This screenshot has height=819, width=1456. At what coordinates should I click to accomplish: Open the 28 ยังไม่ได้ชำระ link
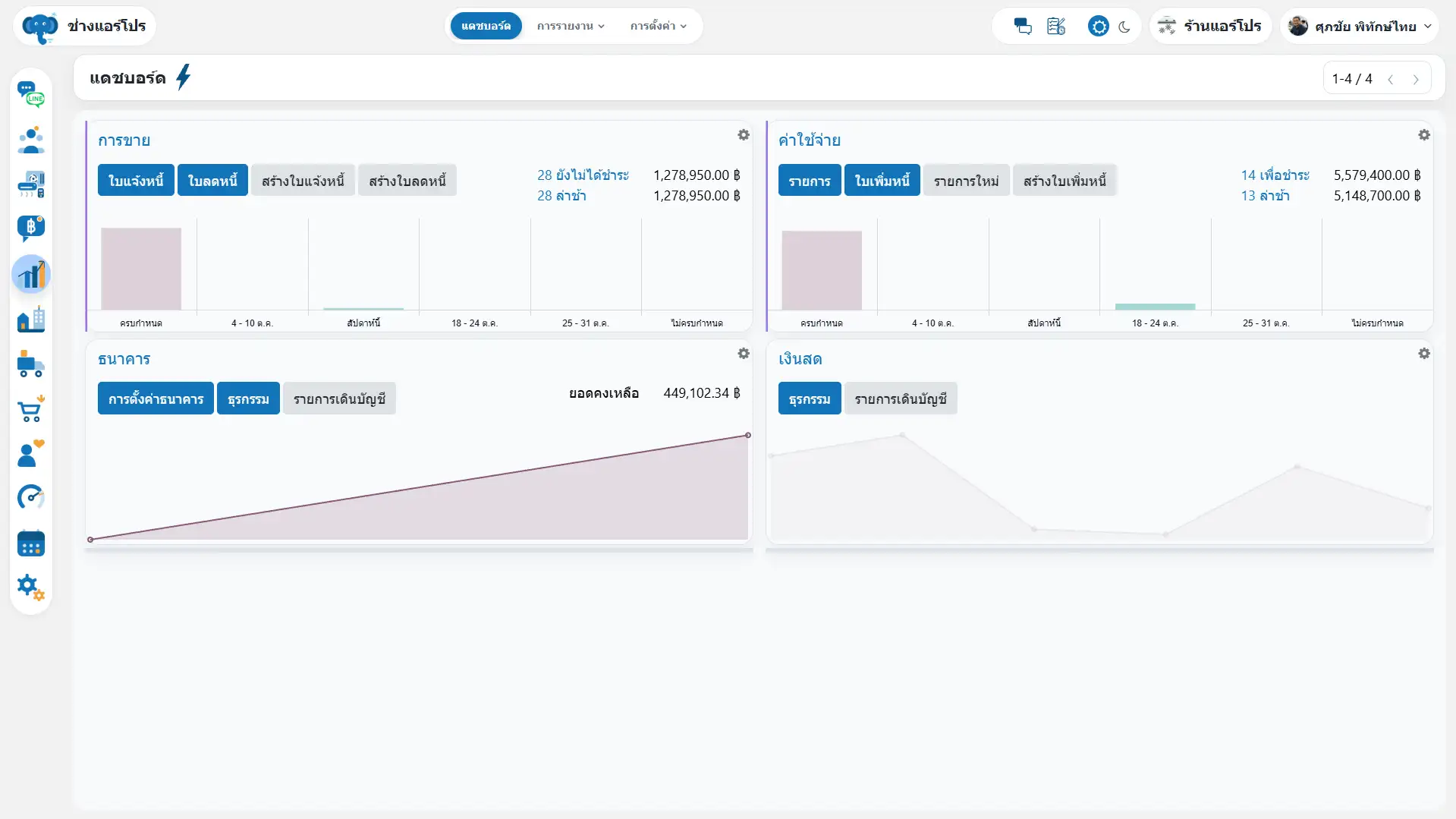583,175
